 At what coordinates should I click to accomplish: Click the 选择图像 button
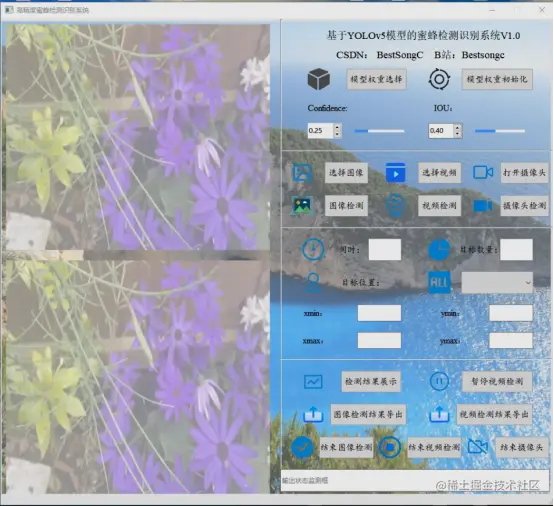tap(346, 173)
